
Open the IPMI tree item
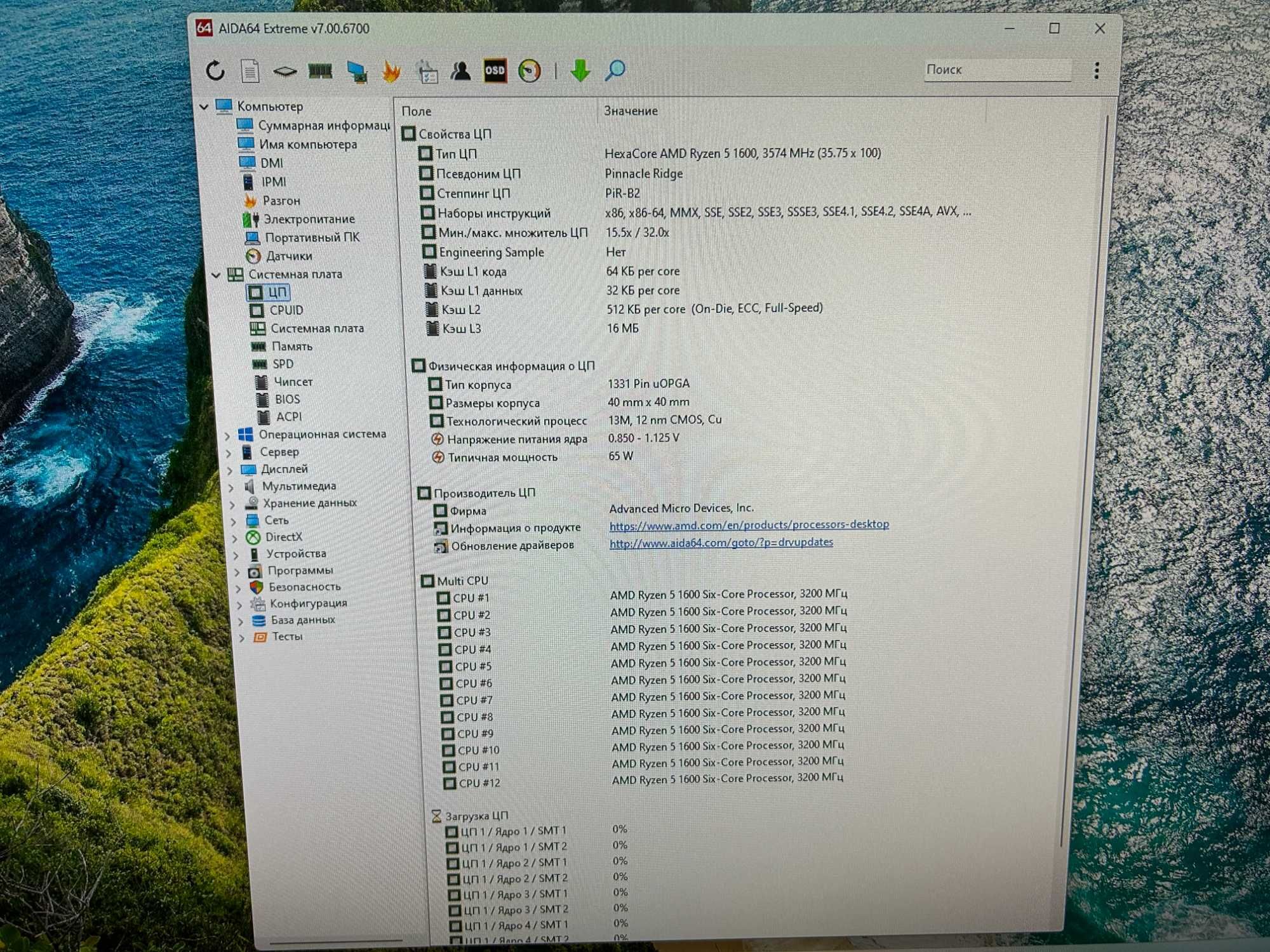(265, 182)
